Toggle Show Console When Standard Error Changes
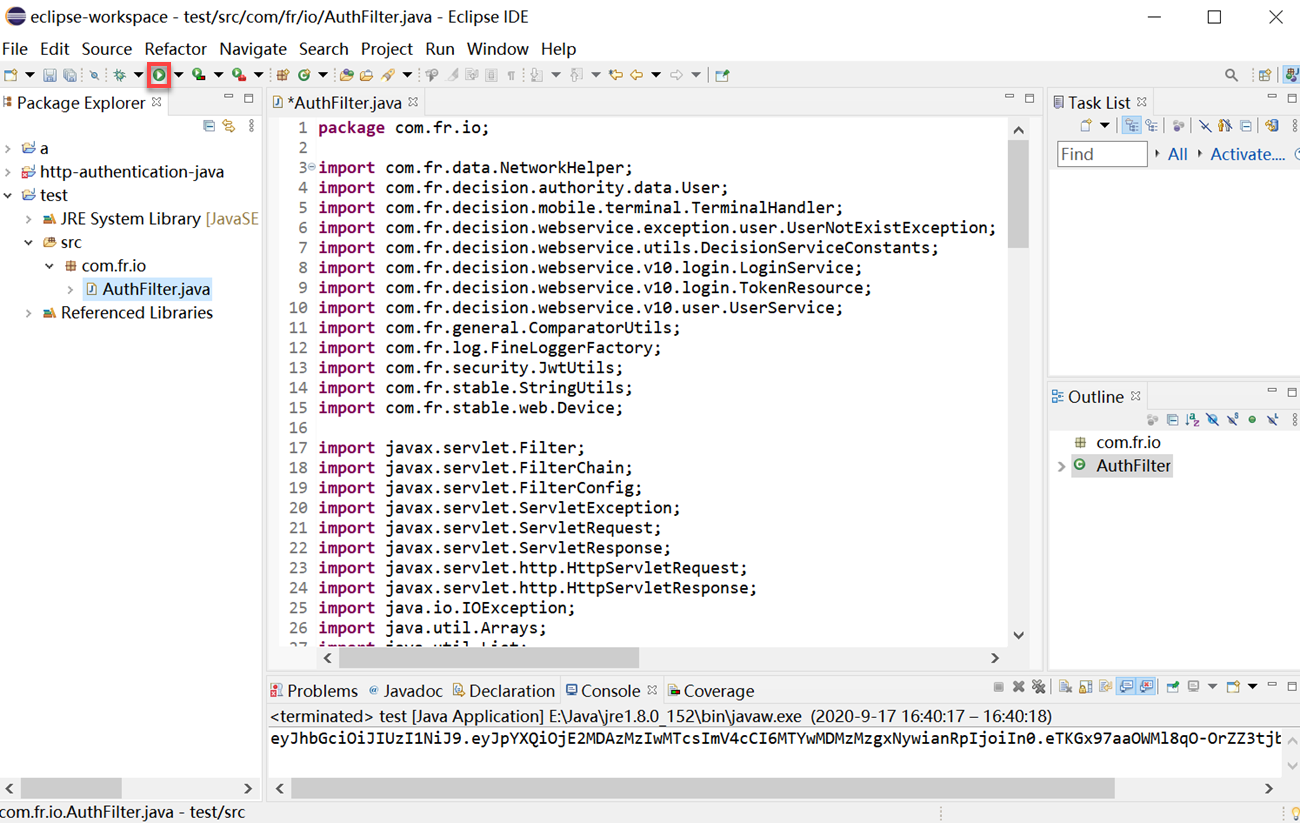Viewport: 1300px width, 823px height. click(x=1147, y=687)
